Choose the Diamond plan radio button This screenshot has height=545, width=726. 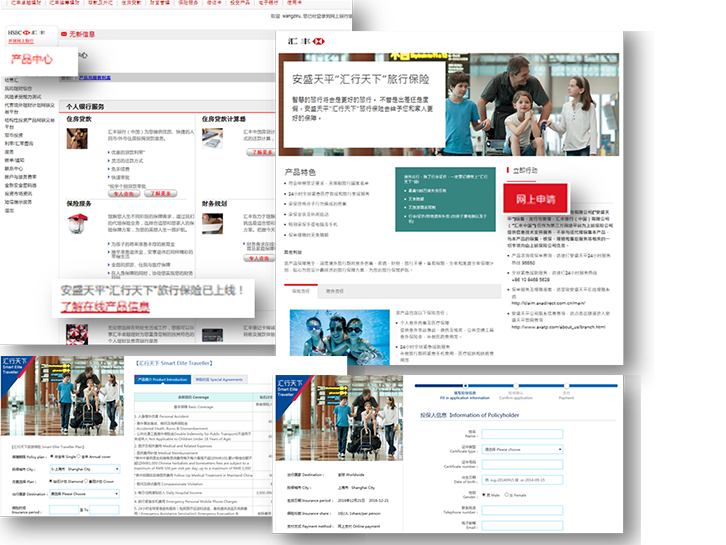(x=51, y=481)
